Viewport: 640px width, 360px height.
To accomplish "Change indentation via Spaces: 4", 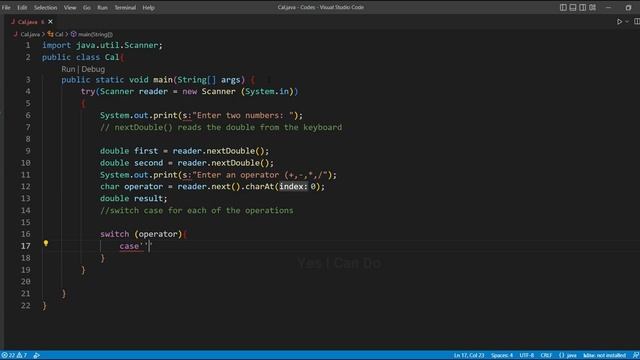I will point(502,356).
